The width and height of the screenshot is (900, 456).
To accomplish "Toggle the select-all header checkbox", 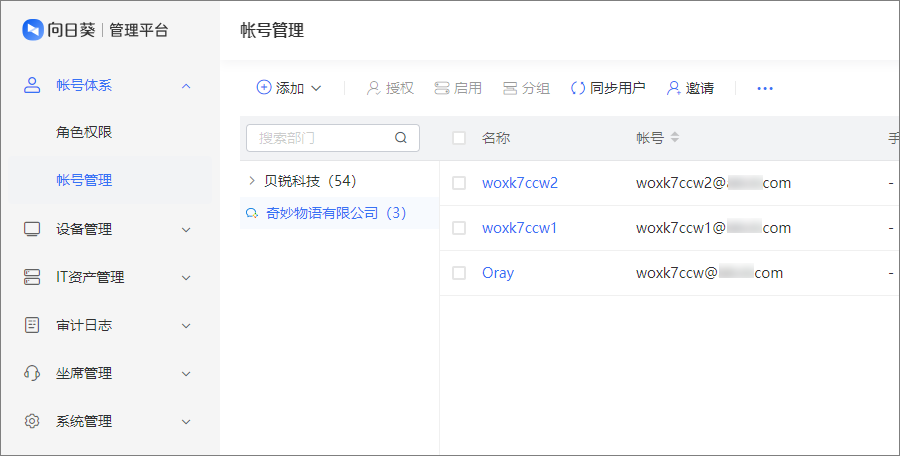I will tap(459, 138).
